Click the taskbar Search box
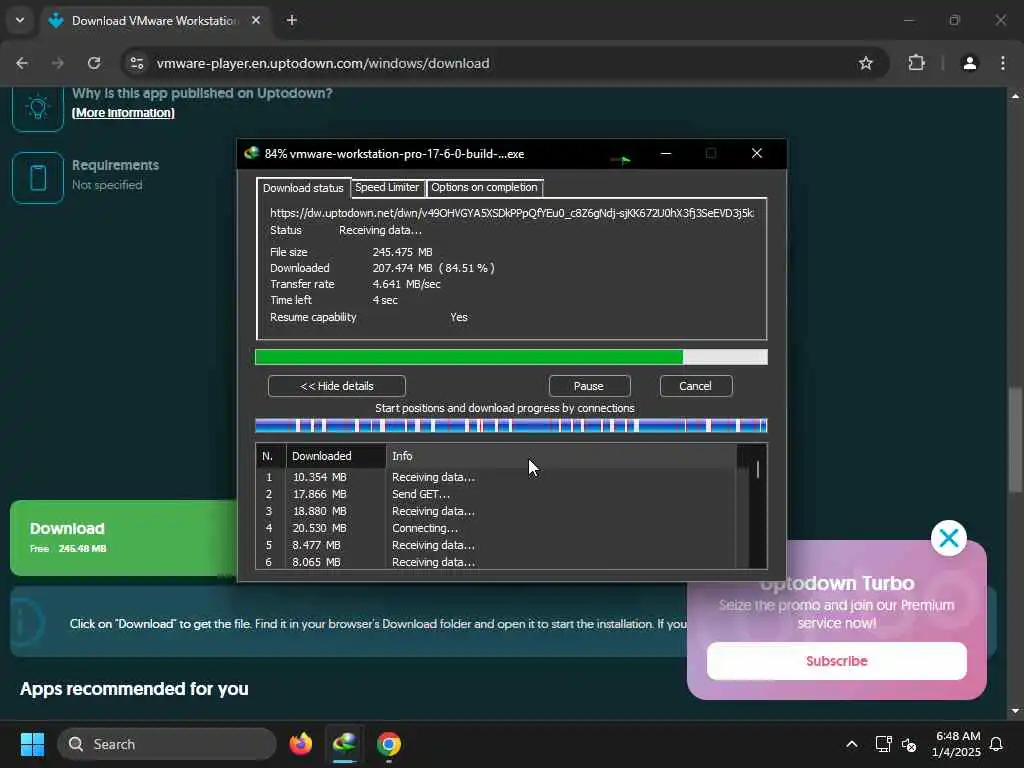This screenshot has height=768, width=1024. pos(167,744)
